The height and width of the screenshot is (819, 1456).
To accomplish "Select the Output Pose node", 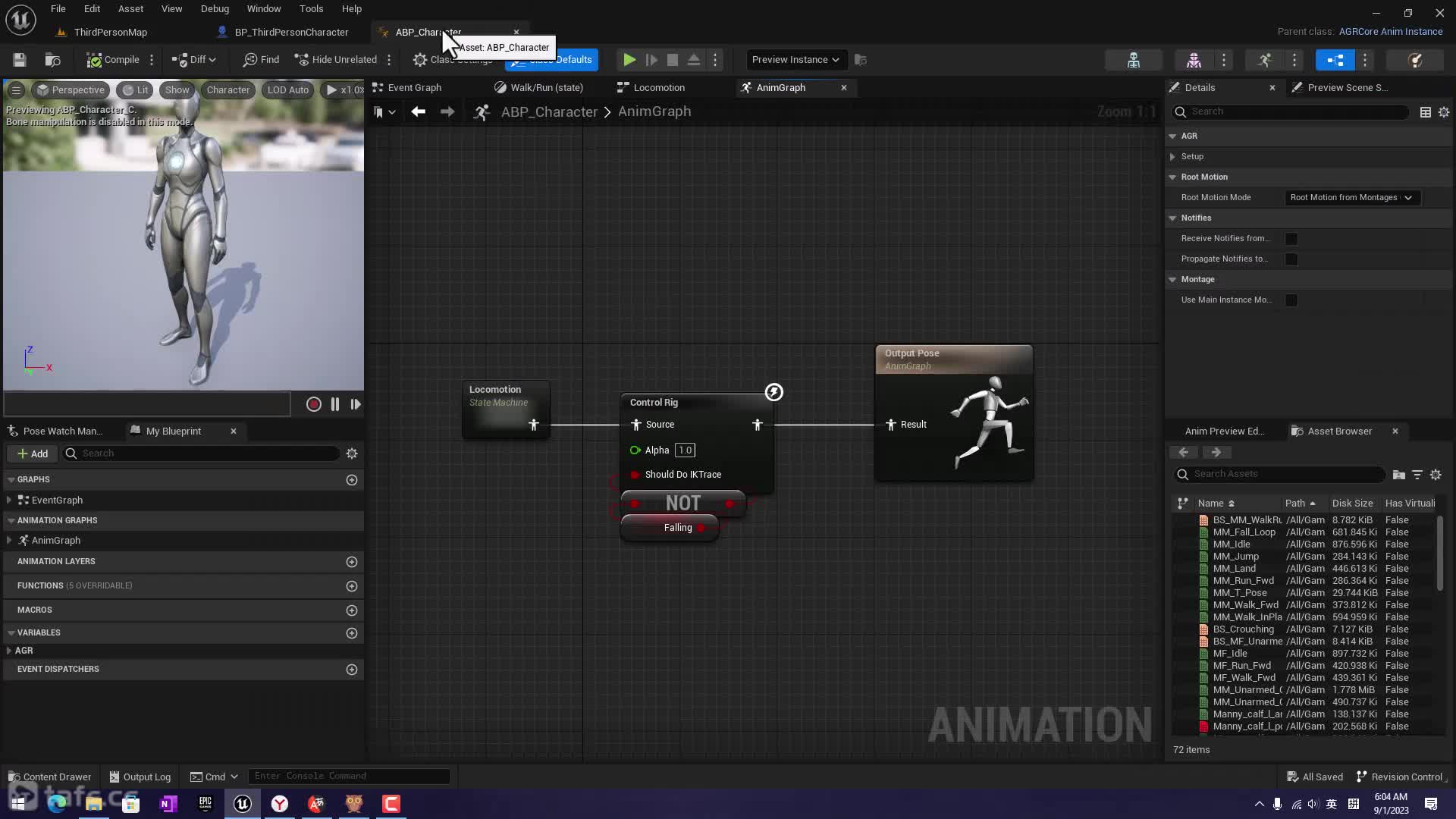I will (954, 413).
